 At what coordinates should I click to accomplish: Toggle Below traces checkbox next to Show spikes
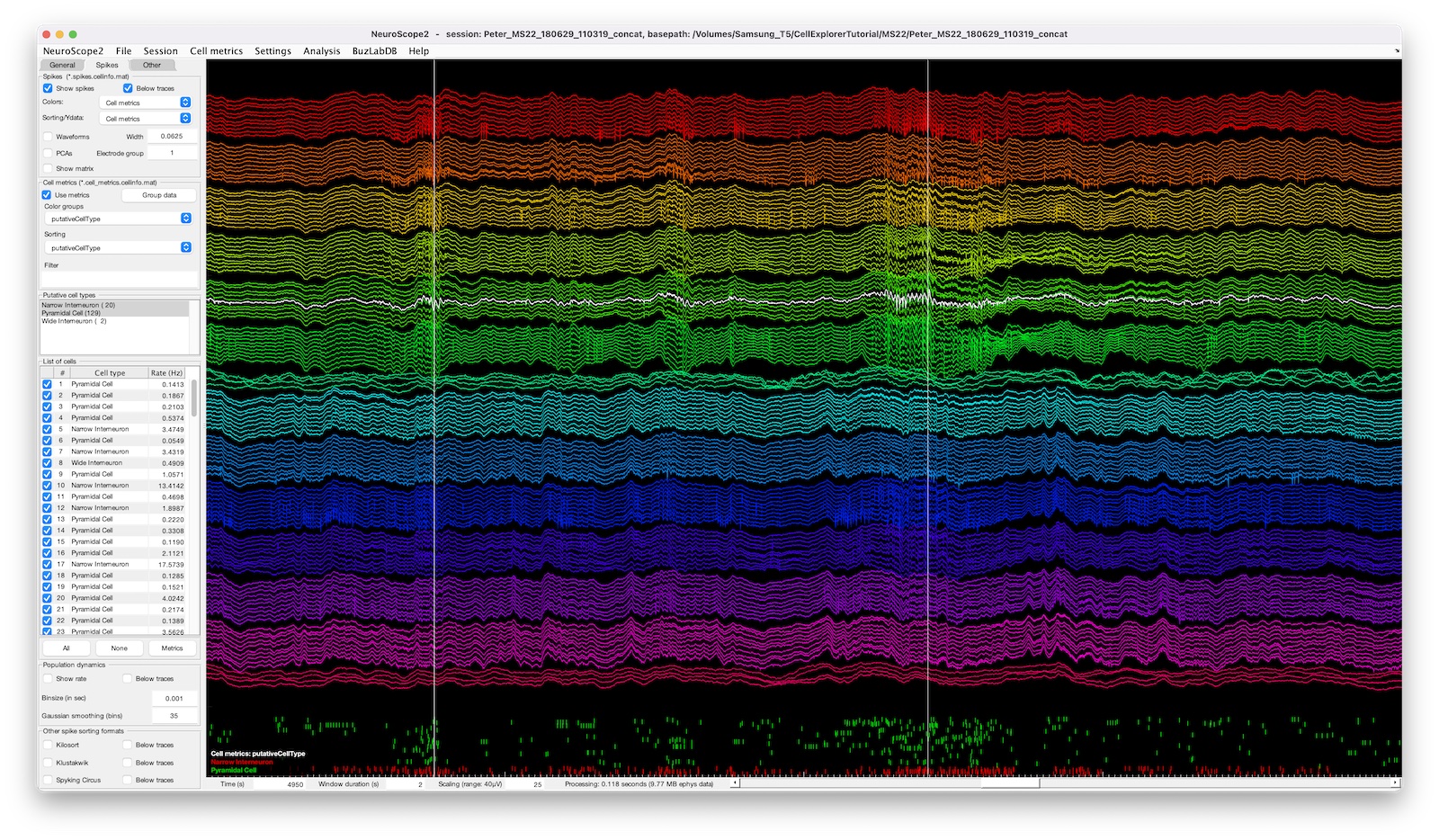(128, 88)
